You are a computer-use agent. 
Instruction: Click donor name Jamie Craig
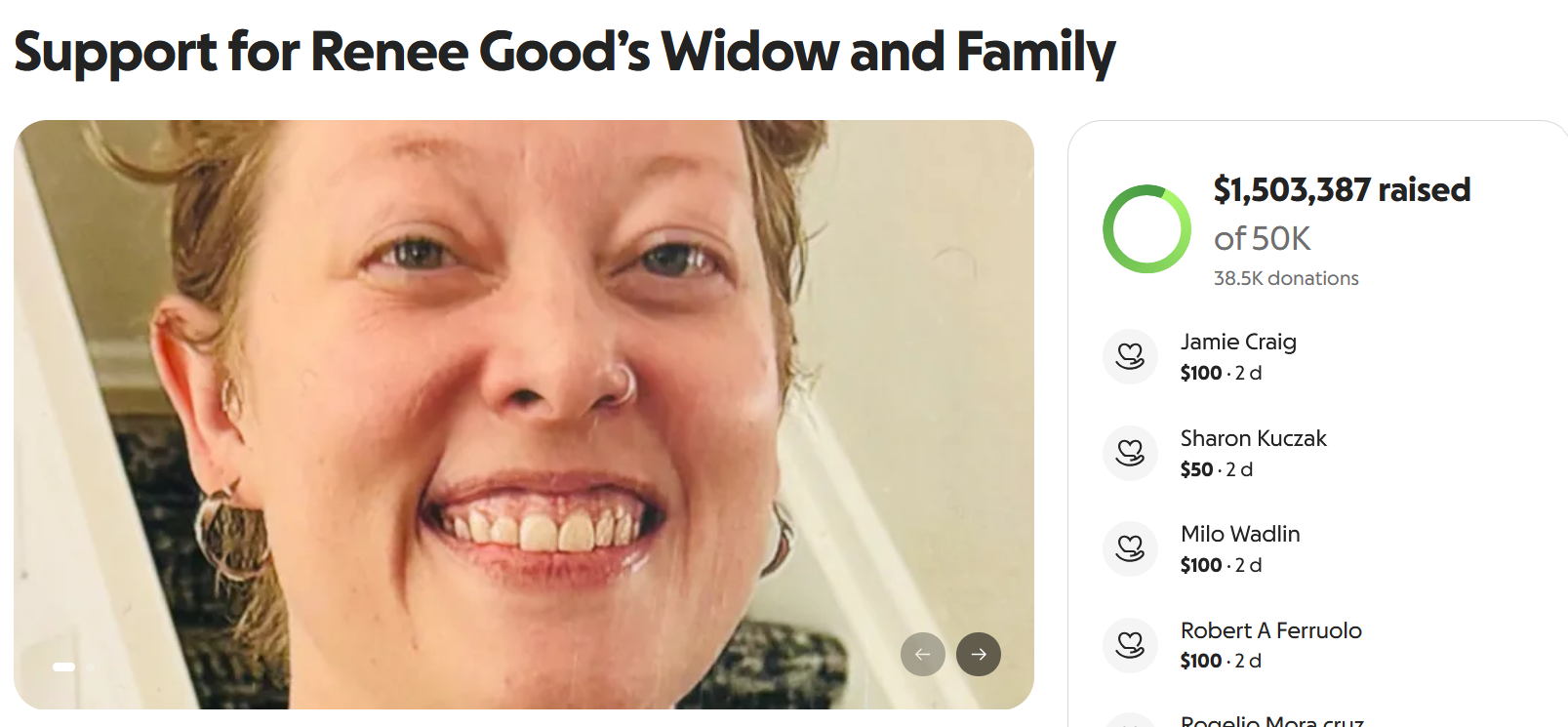(1238, 342)
